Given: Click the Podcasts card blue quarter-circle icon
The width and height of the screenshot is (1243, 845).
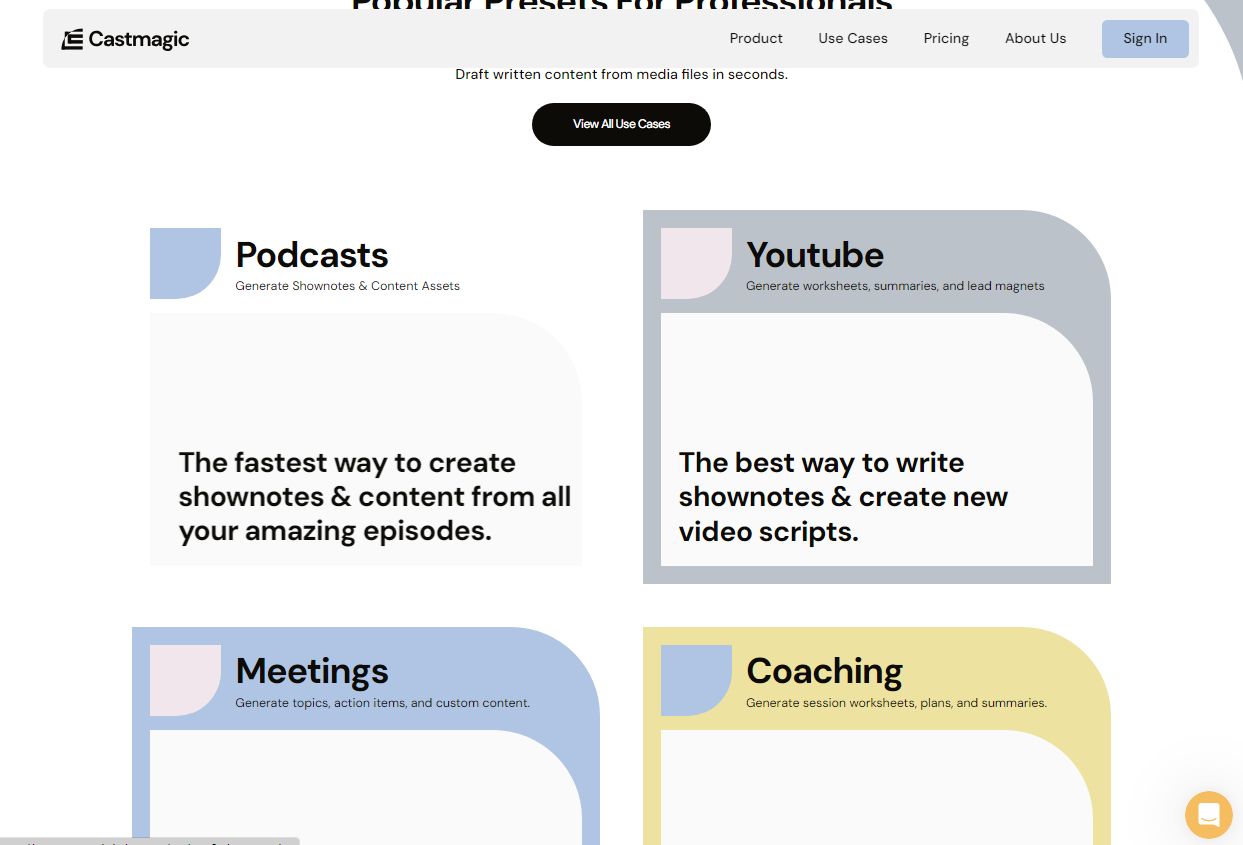Looking at the screenshot, I should [x=185, y=263].
